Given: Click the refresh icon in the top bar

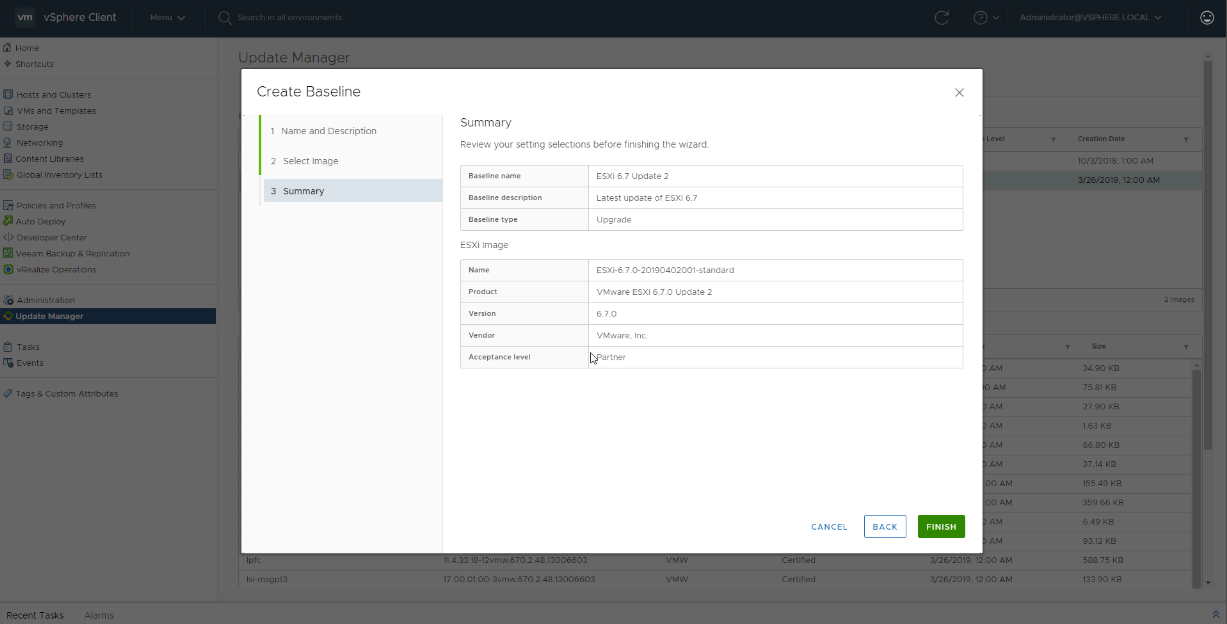Looking at the screenshot, I should (x=941, y=17).
